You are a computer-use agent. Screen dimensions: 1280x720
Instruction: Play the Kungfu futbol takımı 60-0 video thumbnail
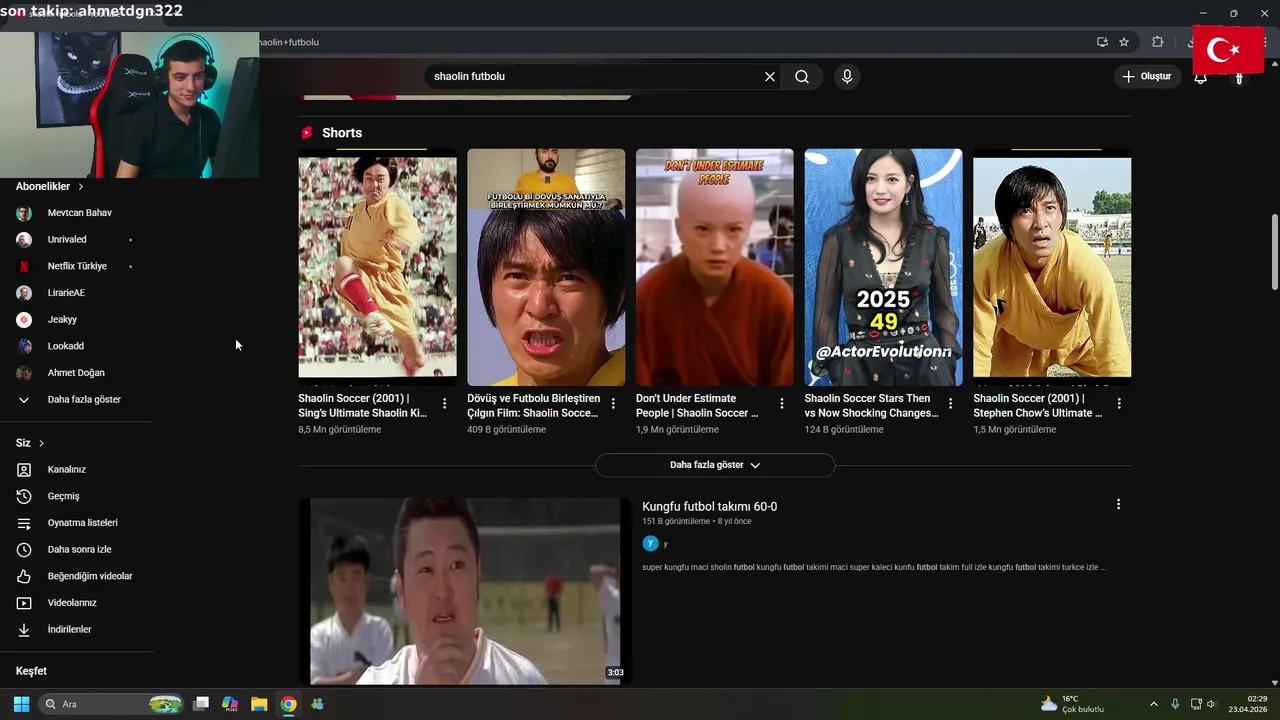tap(465, 591)
